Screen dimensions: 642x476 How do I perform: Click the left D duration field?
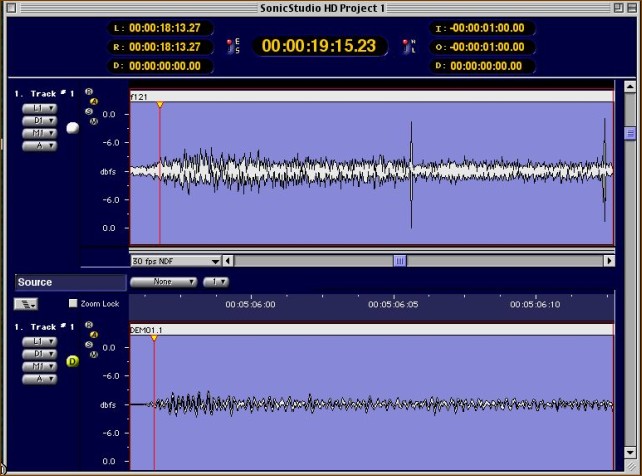pos(160,66)
